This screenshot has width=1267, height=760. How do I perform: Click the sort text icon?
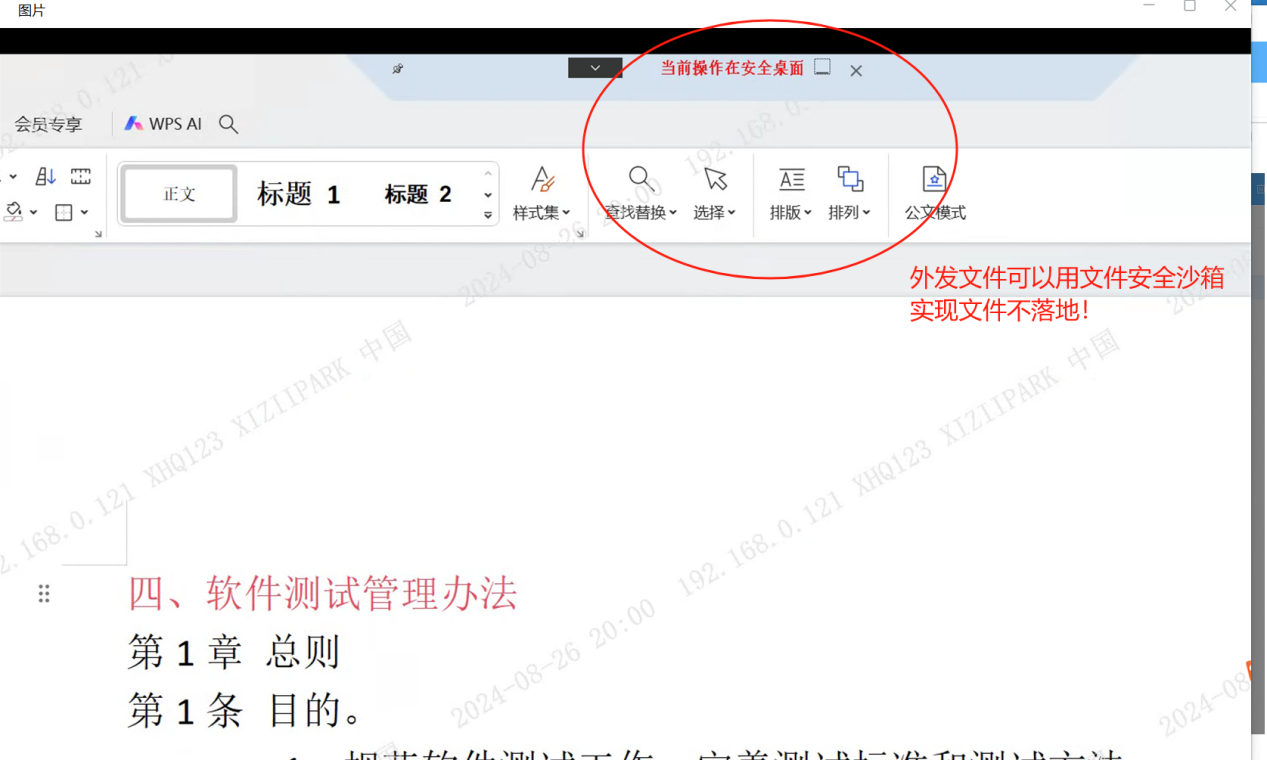46,177
